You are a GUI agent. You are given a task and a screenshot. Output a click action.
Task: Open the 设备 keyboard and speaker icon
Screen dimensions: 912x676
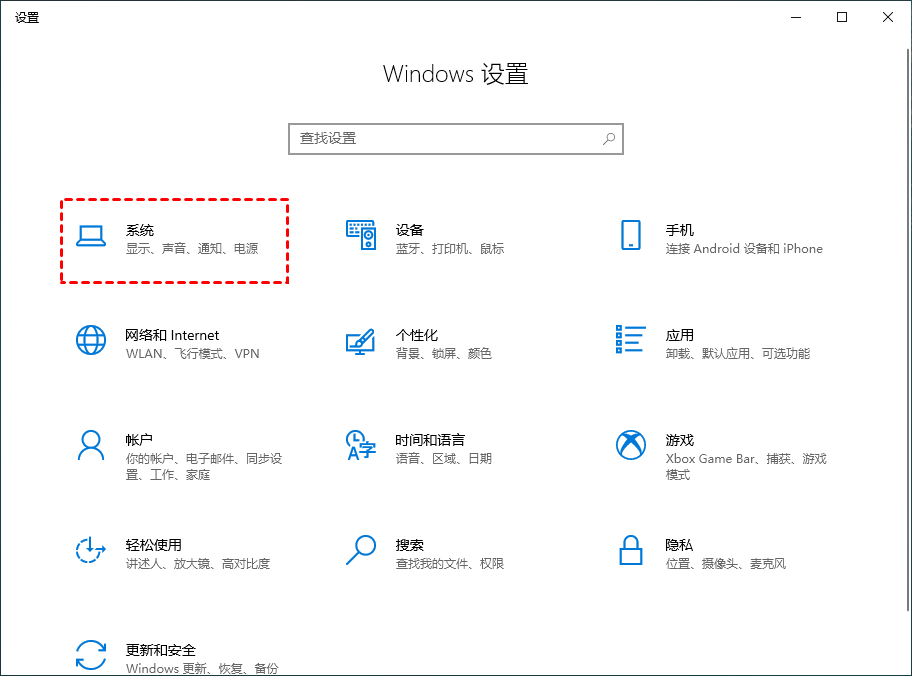361,235
